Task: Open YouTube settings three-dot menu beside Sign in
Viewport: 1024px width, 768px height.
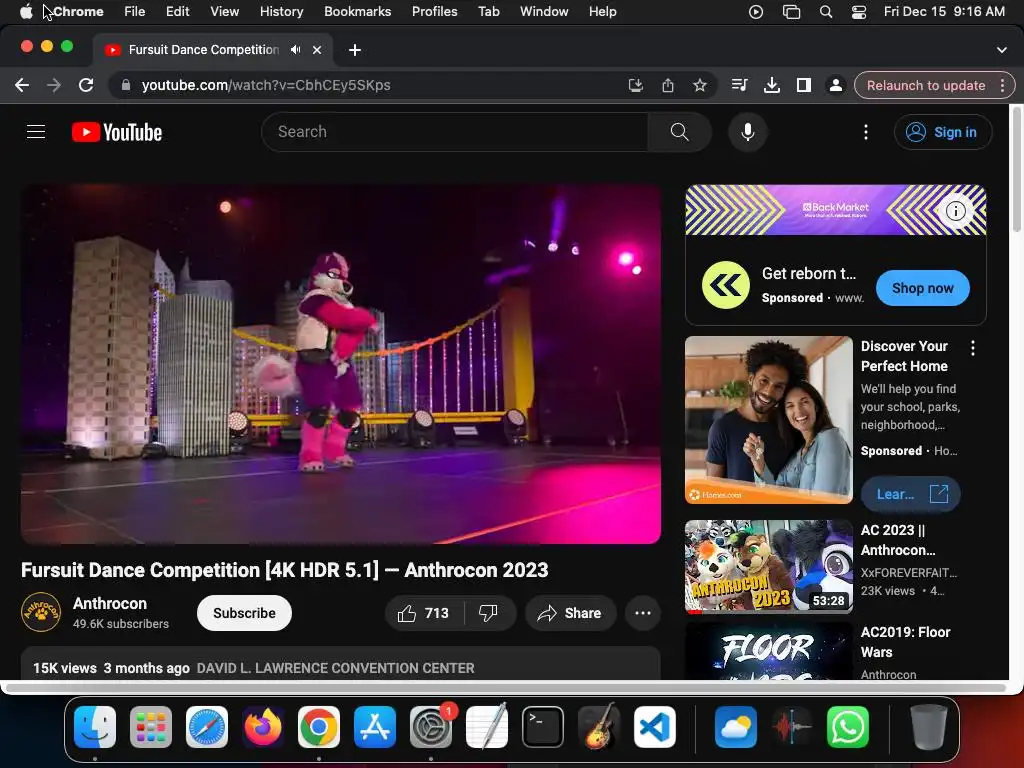Action: click(x=866, y=132)
